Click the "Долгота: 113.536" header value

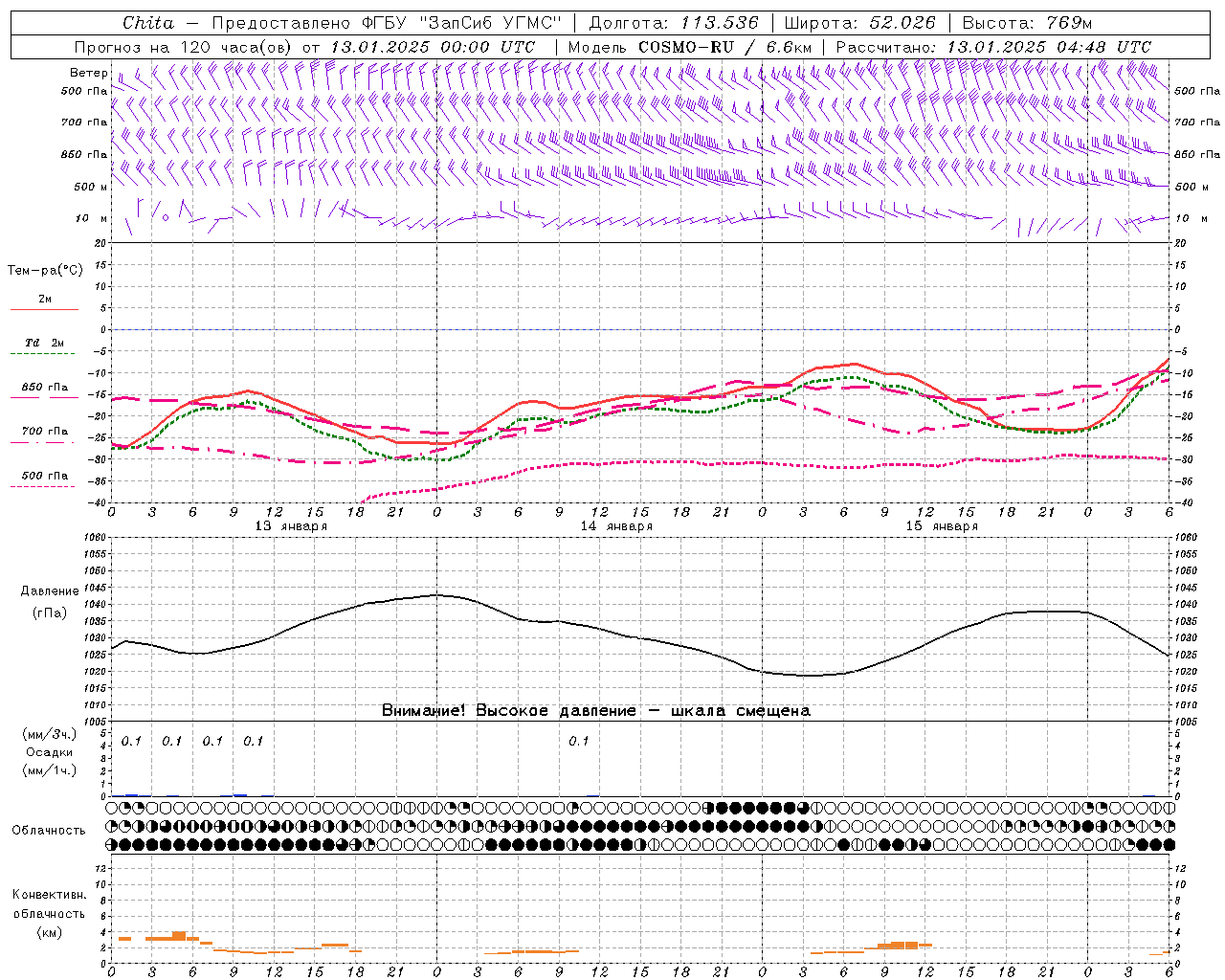click(674, 23)
